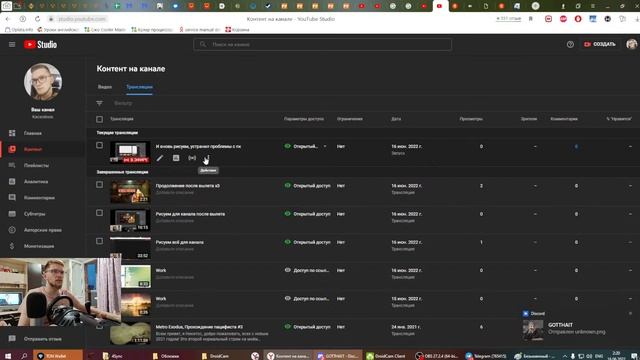Open title Рисуем для канала после вылета

click(x=190, y=214)
